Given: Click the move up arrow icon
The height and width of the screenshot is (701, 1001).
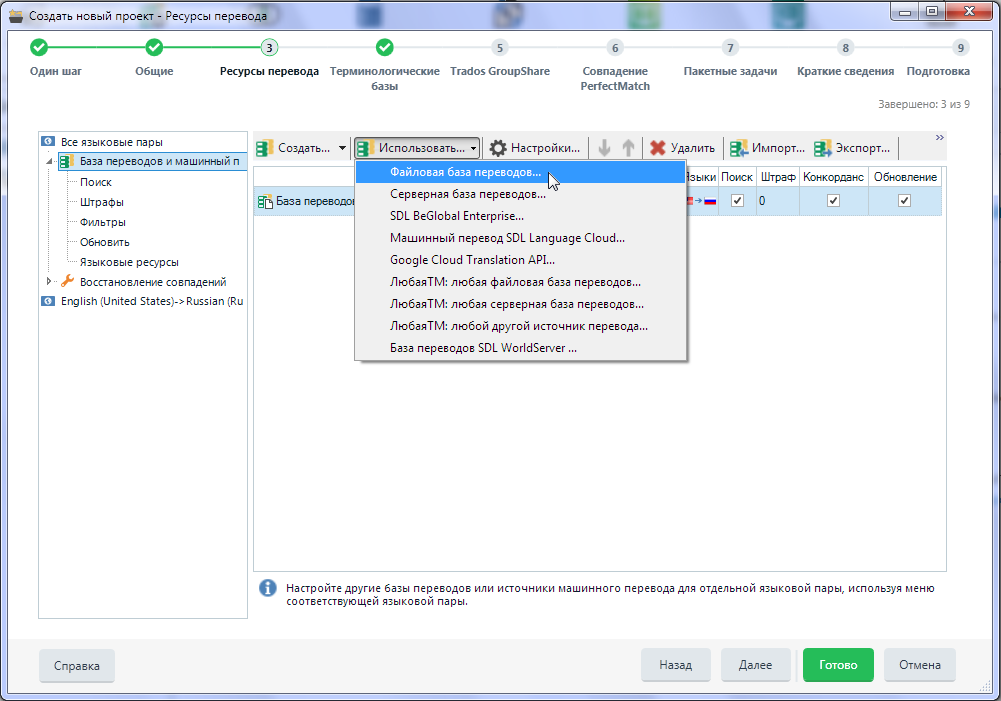Looking at the screenshot, I should [628, 148].
